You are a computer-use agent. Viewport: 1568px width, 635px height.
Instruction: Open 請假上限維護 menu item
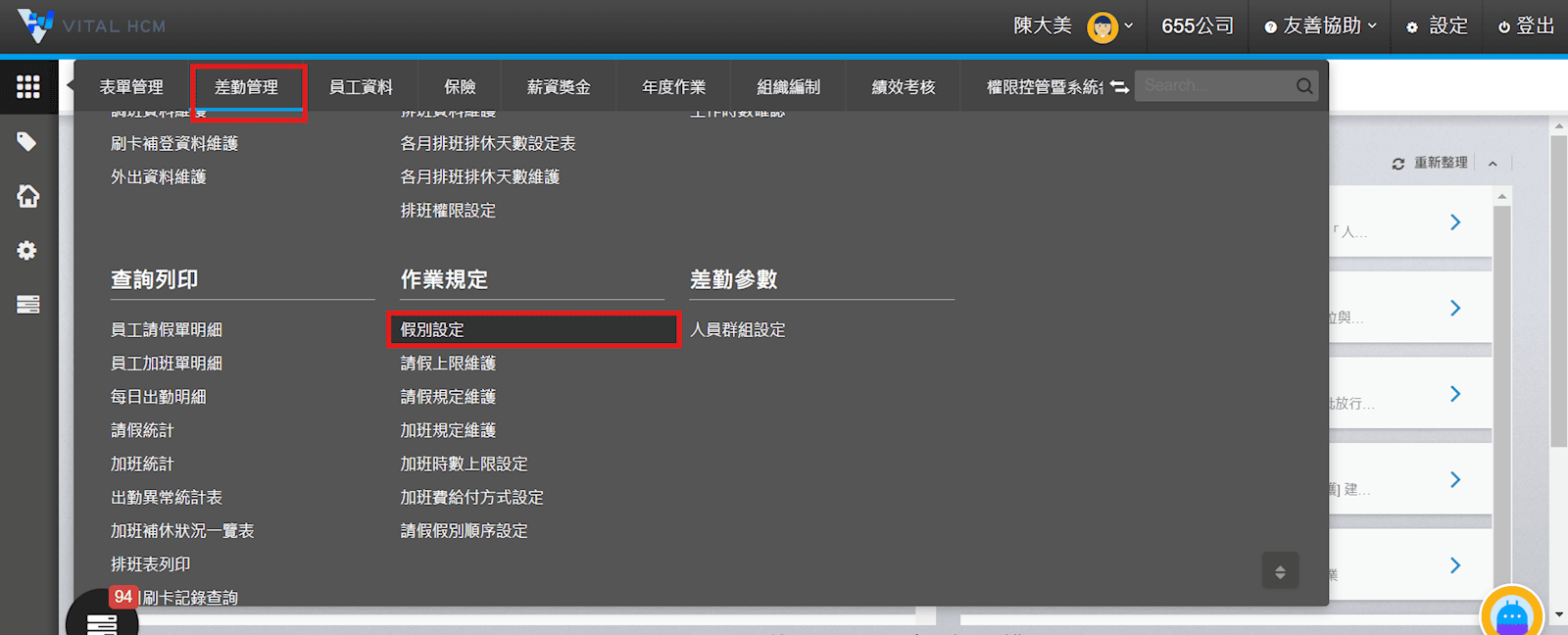tap(448, 364)
